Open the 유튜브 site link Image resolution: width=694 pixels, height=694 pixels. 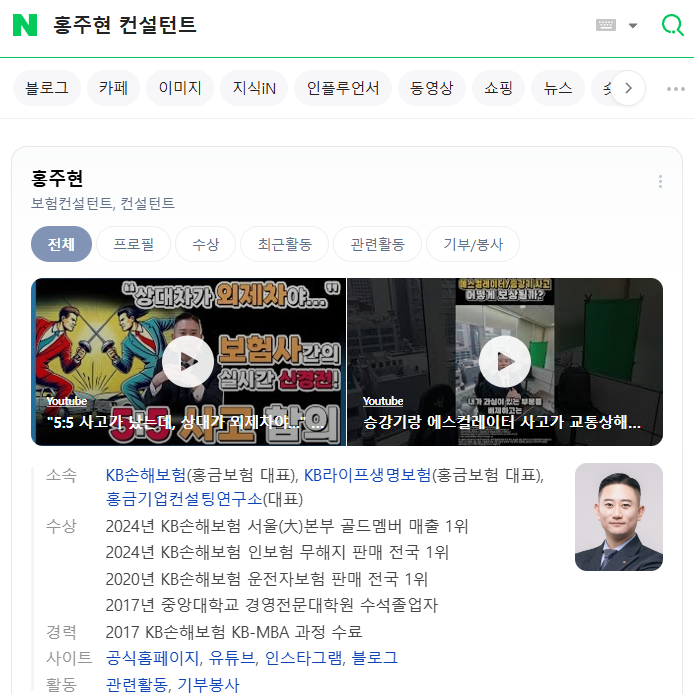[232, 658]
